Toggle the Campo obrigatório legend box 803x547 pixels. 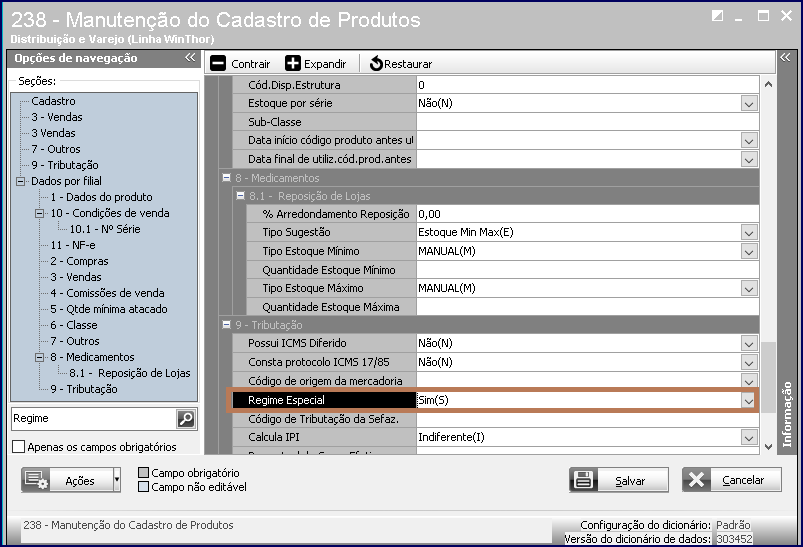click(143, 472)
